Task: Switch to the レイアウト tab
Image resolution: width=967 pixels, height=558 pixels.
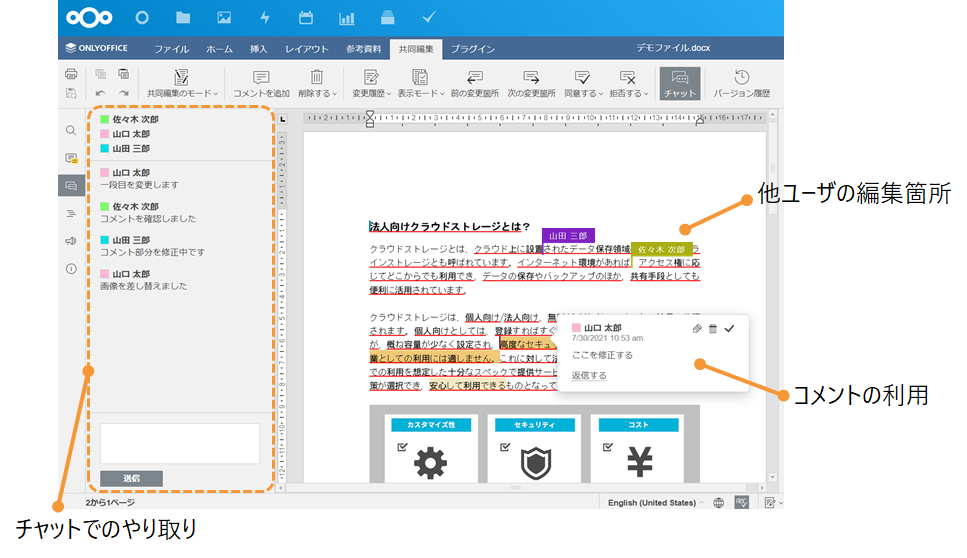Action: 307,49
